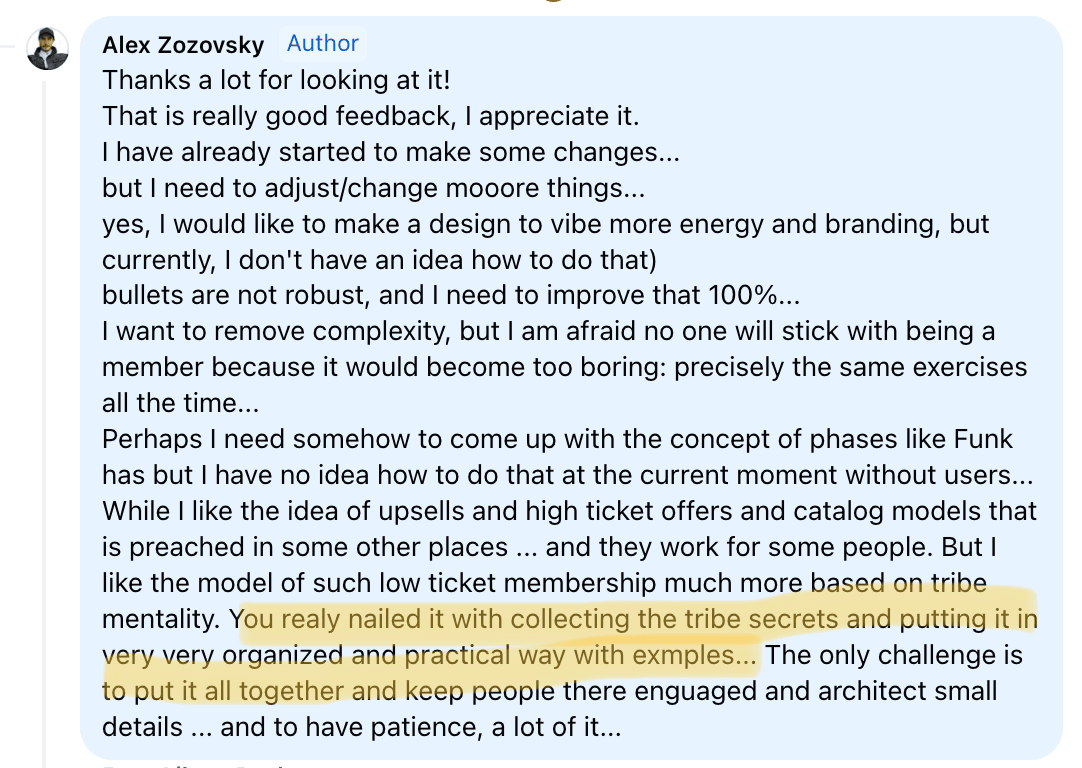Click the Alex Zozovsky author name
The width and height of the screenshot is (1082, 768).
(183, 45)
